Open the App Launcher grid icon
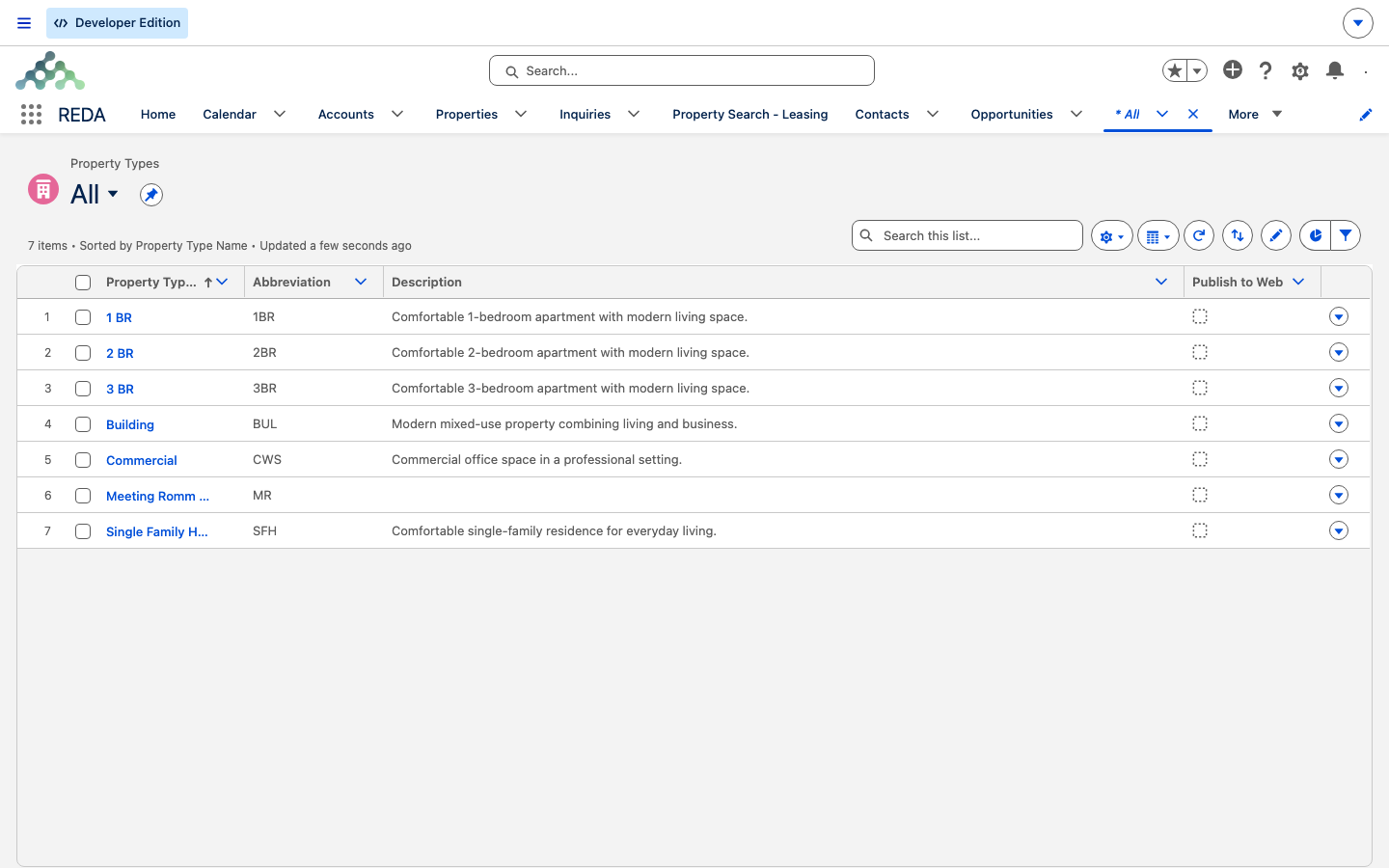The image size is (1389, 868). click(31, 114)
